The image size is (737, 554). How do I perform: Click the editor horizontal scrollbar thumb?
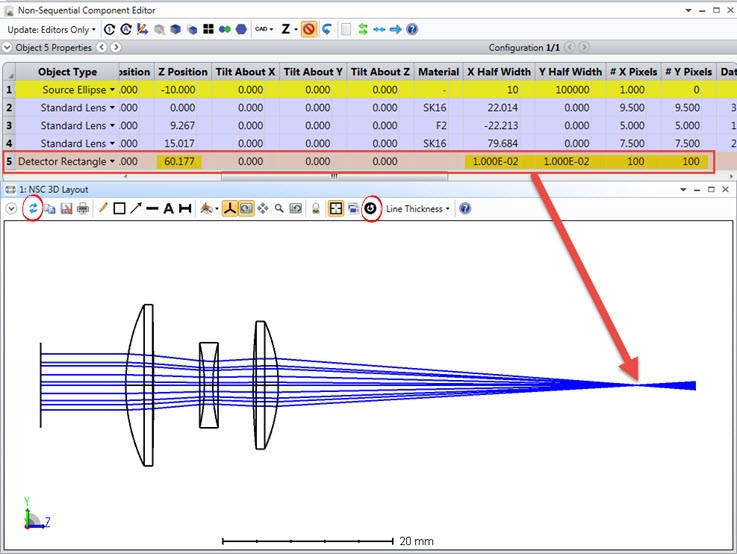click(334, 177)
